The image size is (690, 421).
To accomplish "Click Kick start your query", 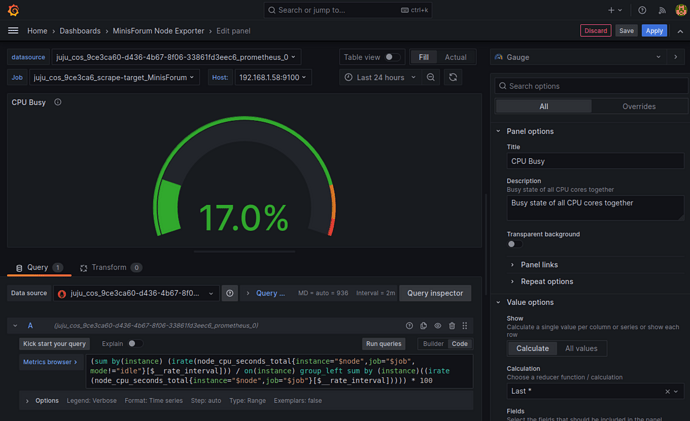I will 54,344.
